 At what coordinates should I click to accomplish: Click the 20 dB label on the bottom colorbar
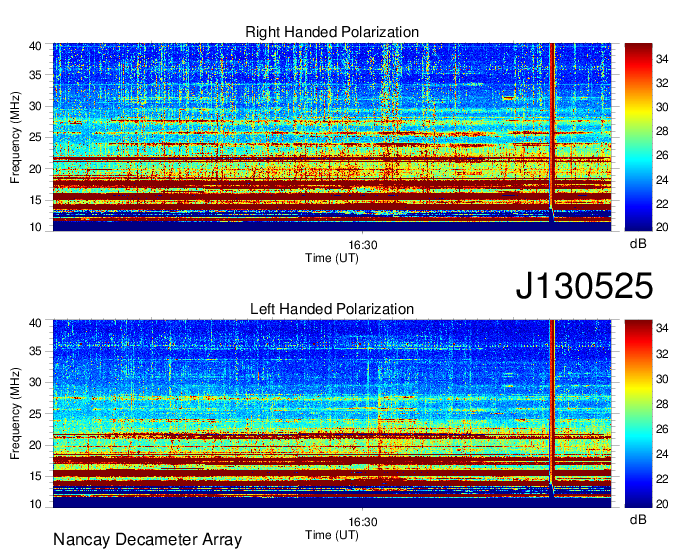coord(662,504)
